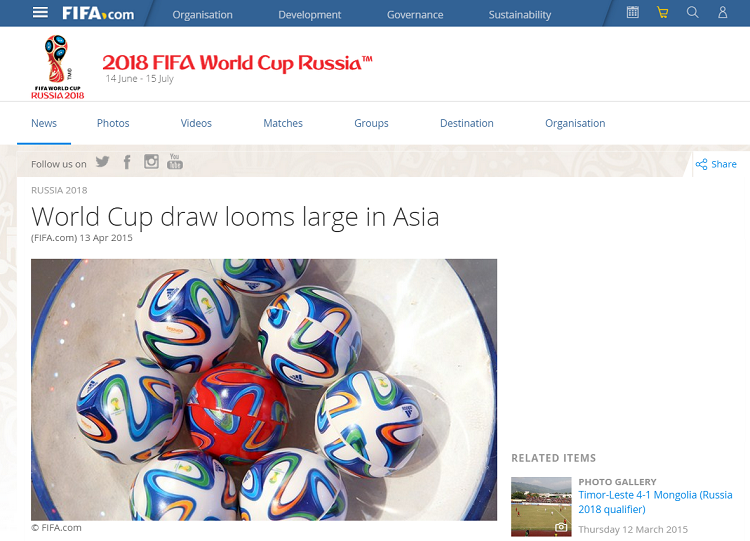Follow FIFA on Twitter icon

pyautogui.click(x=102, y=162)
